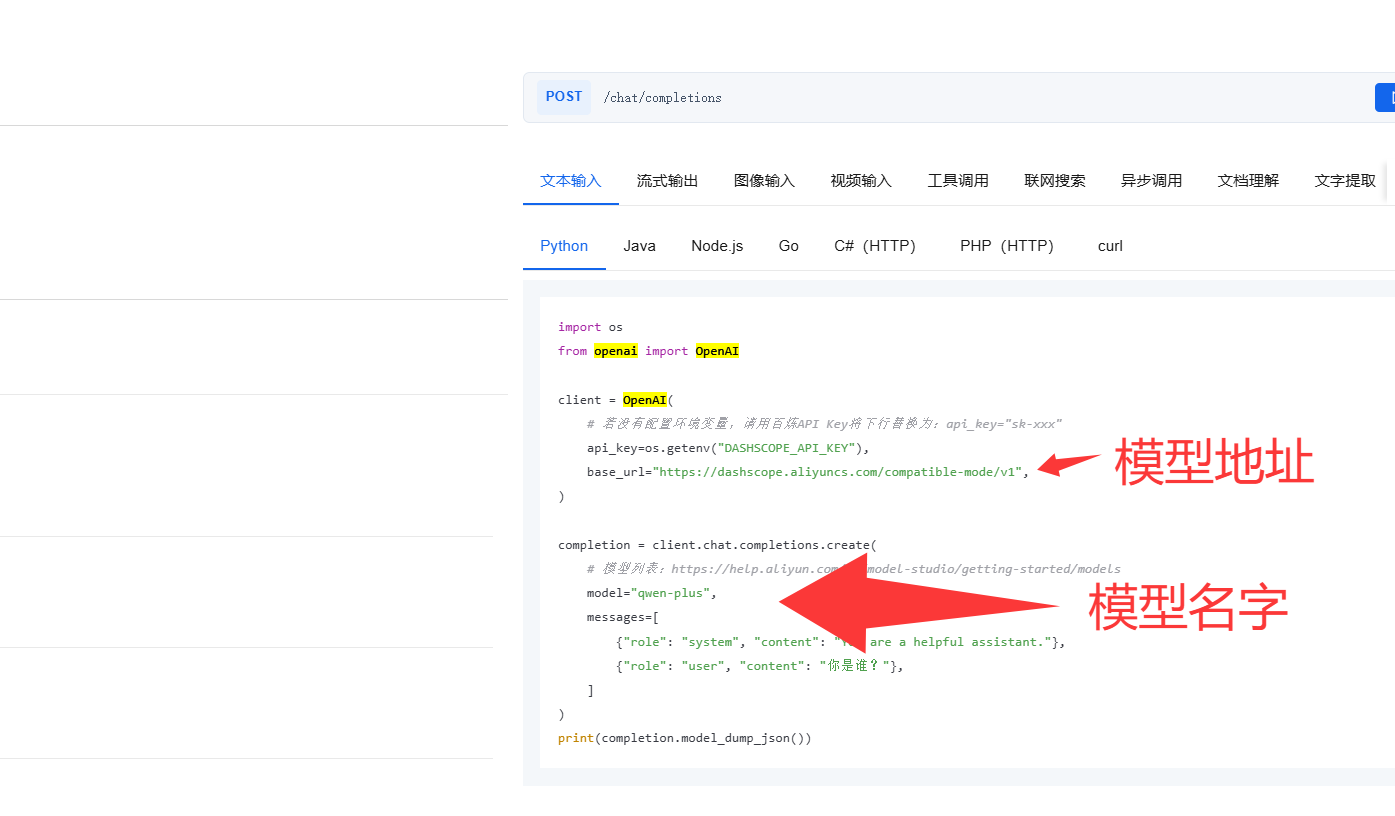
Task: Click the POST method badge
Action: [564, 97]
